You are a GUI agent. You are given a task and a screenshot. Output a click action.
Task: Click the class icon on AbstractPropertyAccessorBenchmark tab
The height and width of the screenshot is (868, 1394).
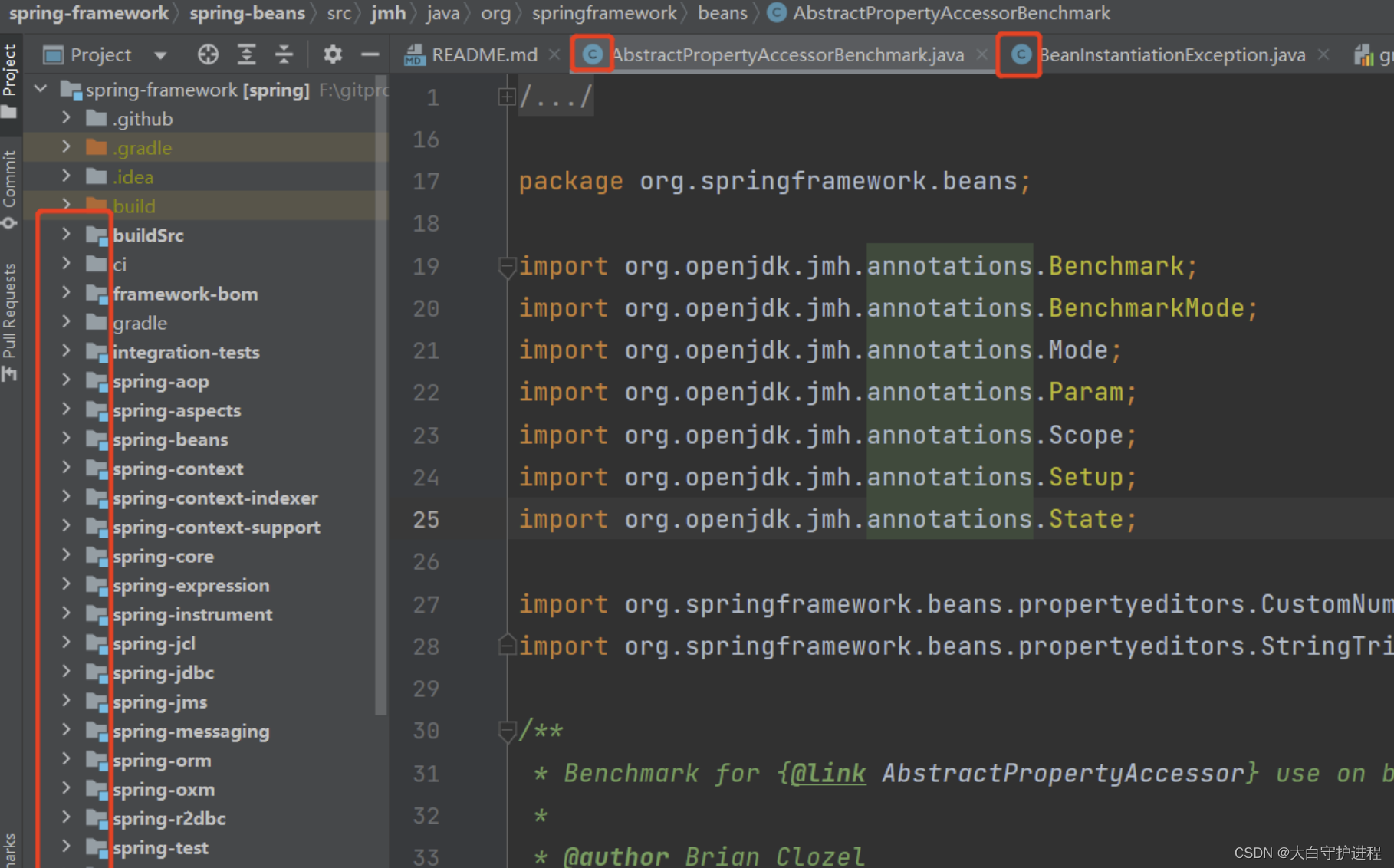click(x=592, y=54)
